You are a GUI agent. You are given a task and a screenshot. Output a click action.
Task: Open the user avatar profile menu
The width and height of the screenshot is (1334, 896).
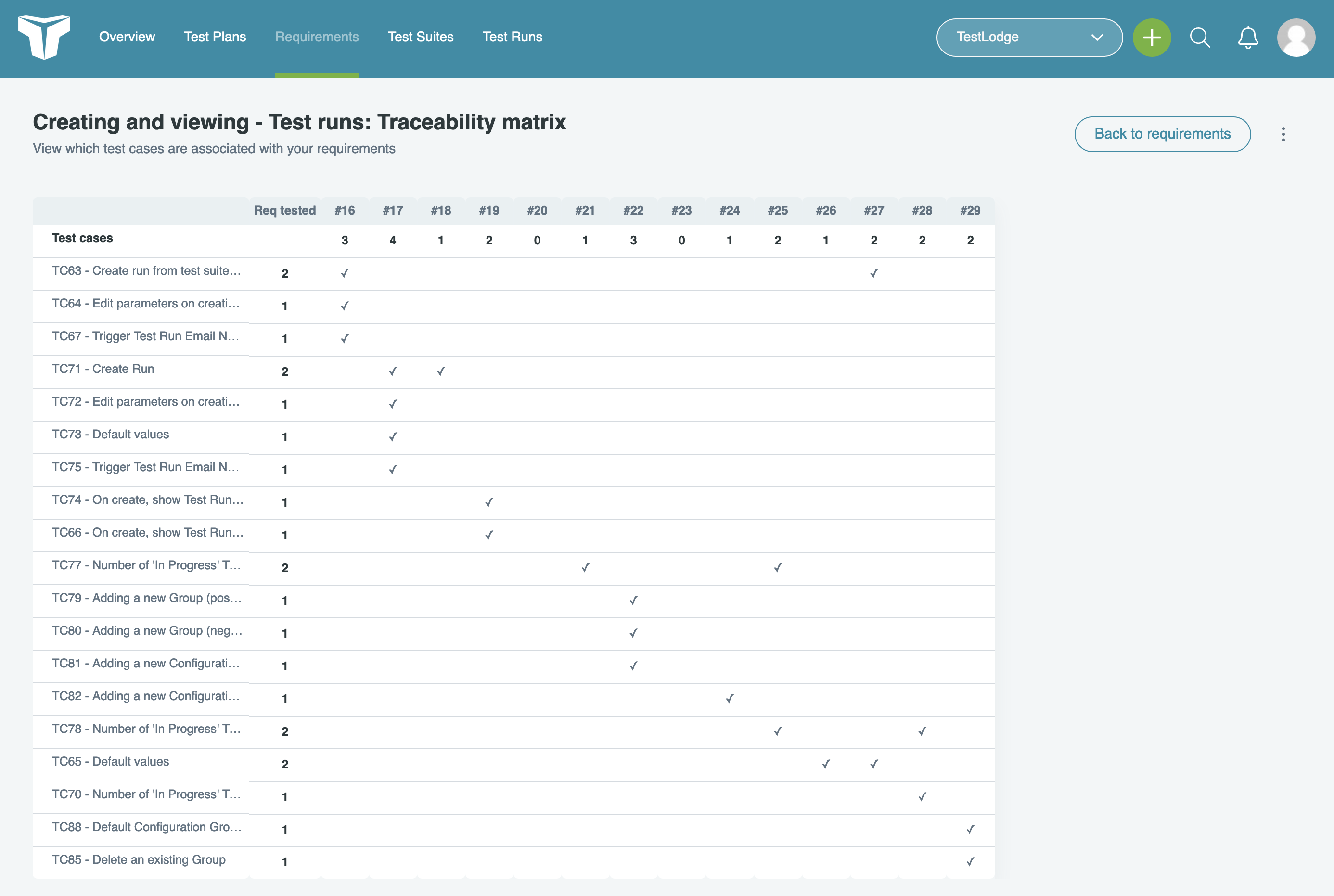(1296, 38)
